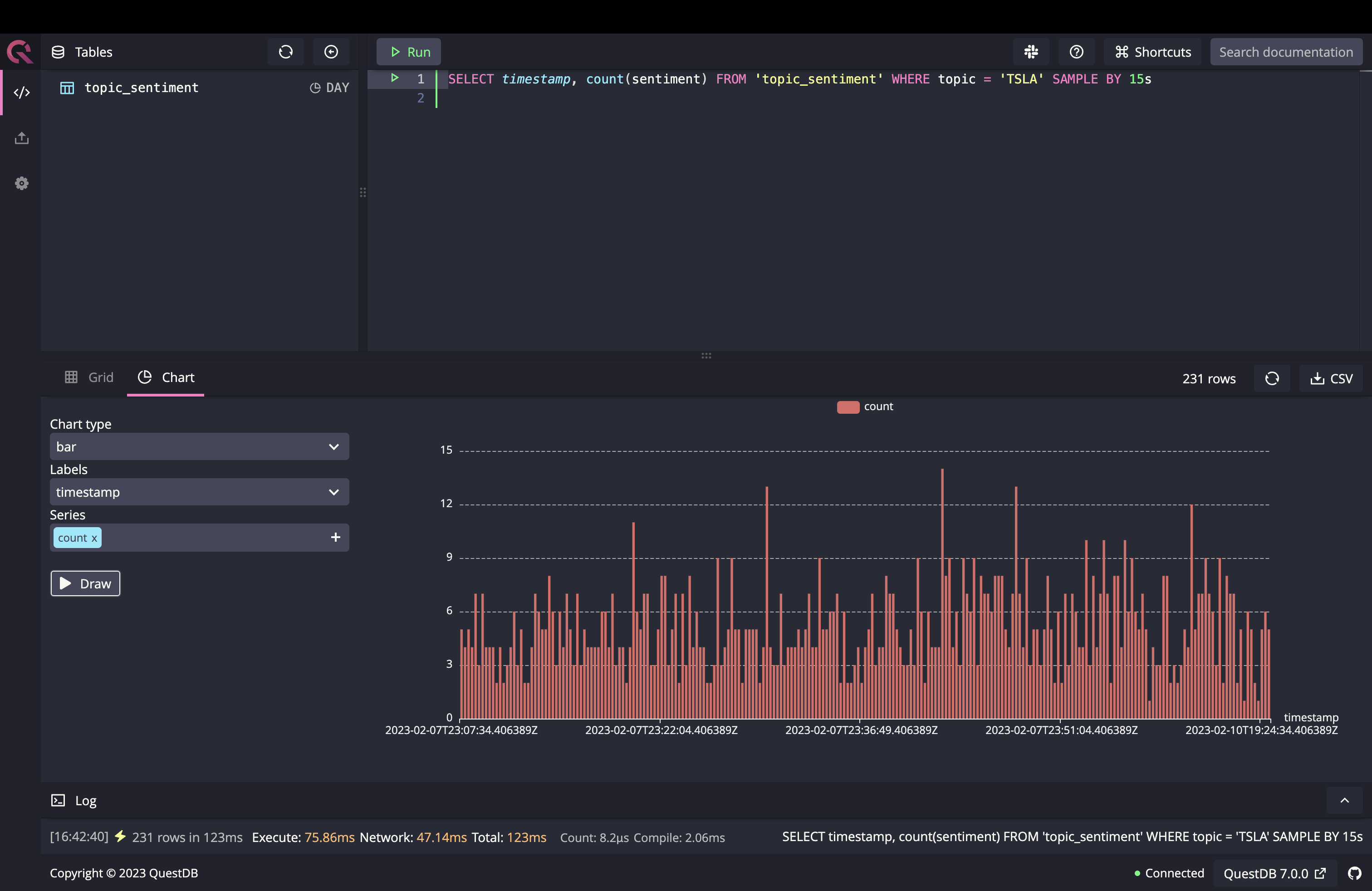
Task: Add a series with plus button
Action: [x=335, y=538]
